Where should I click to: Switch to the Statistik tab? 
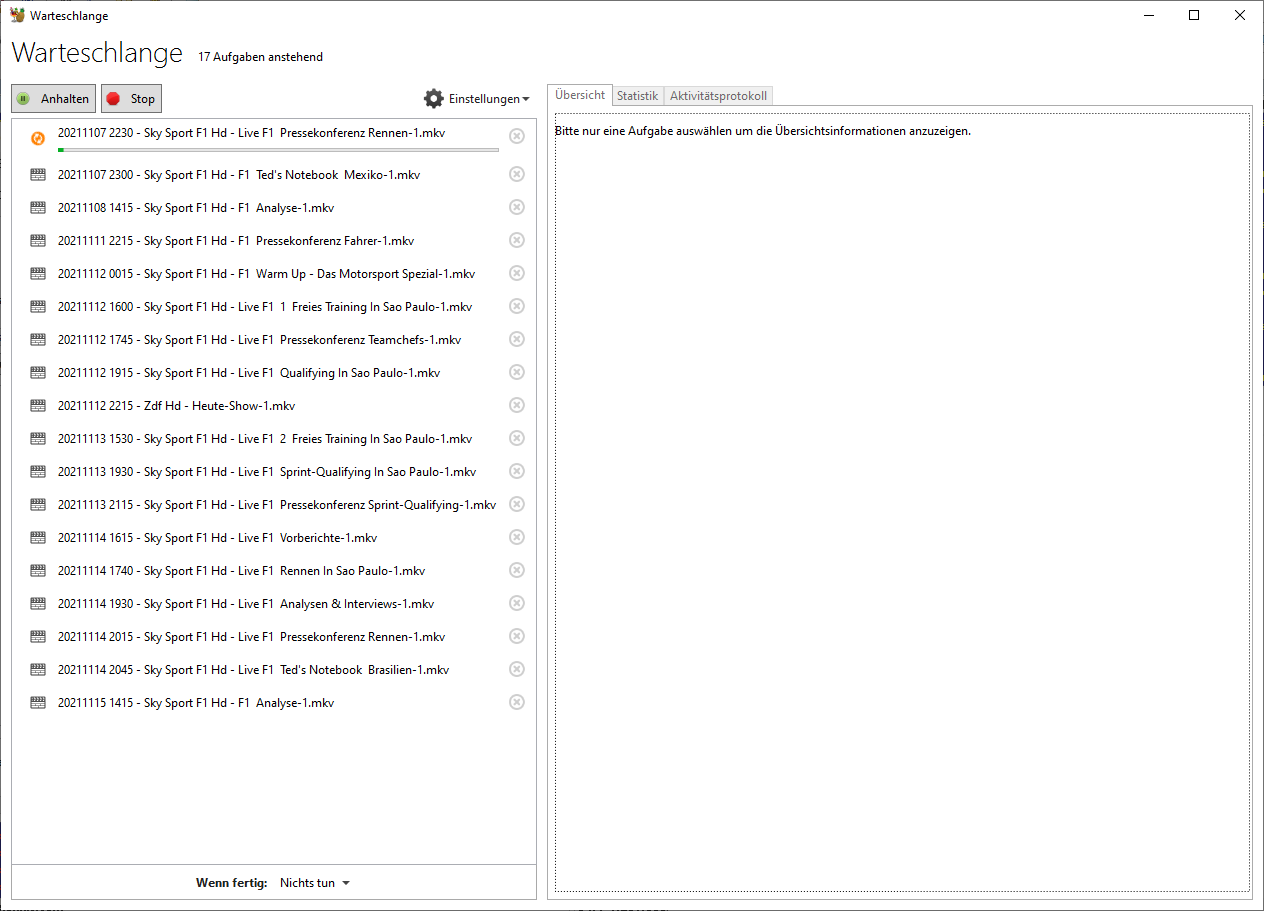tap(638, 95)
